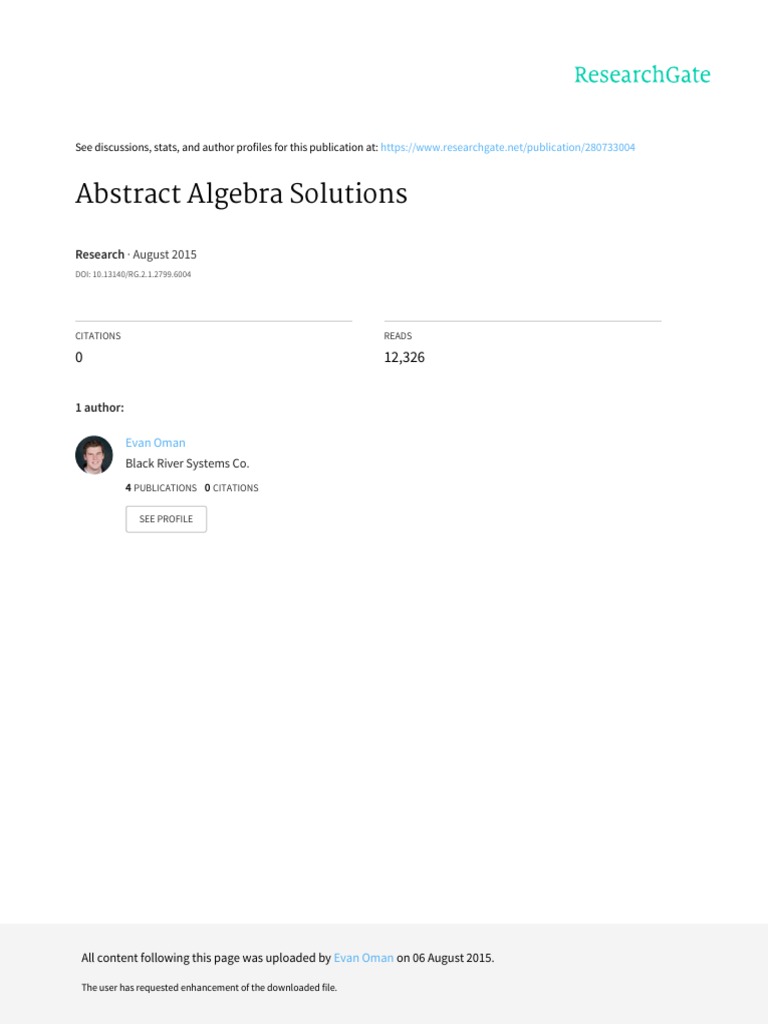Viewport: 768px width, 1024px height.
Task: Open Evan Oman link beside the avatar
Action: click(x=155, y=443)
